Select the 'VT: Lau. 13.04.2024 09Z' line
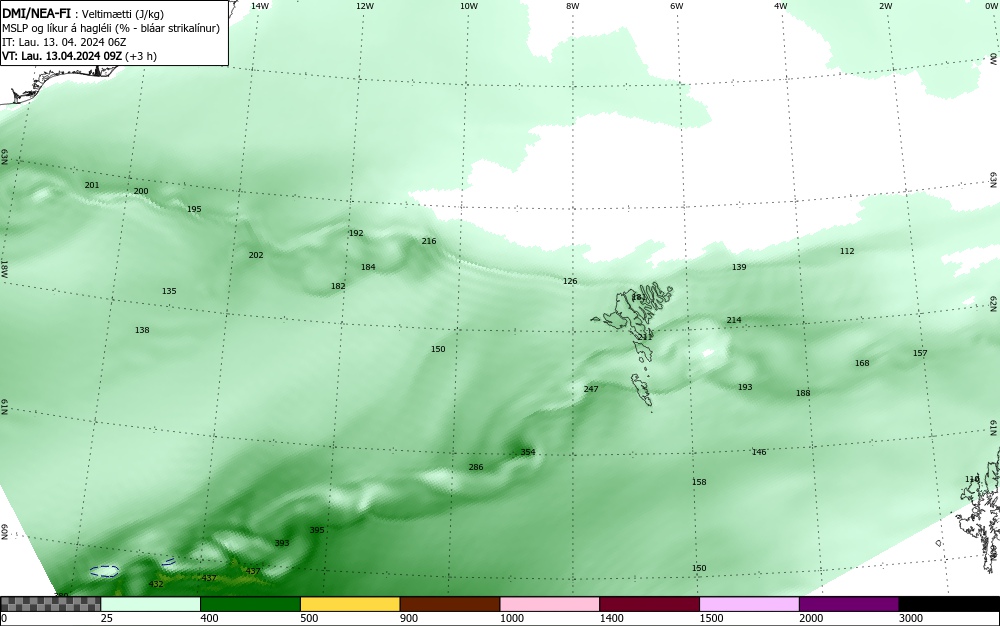Screen dimensions: 1000x626 pos(62,56)
